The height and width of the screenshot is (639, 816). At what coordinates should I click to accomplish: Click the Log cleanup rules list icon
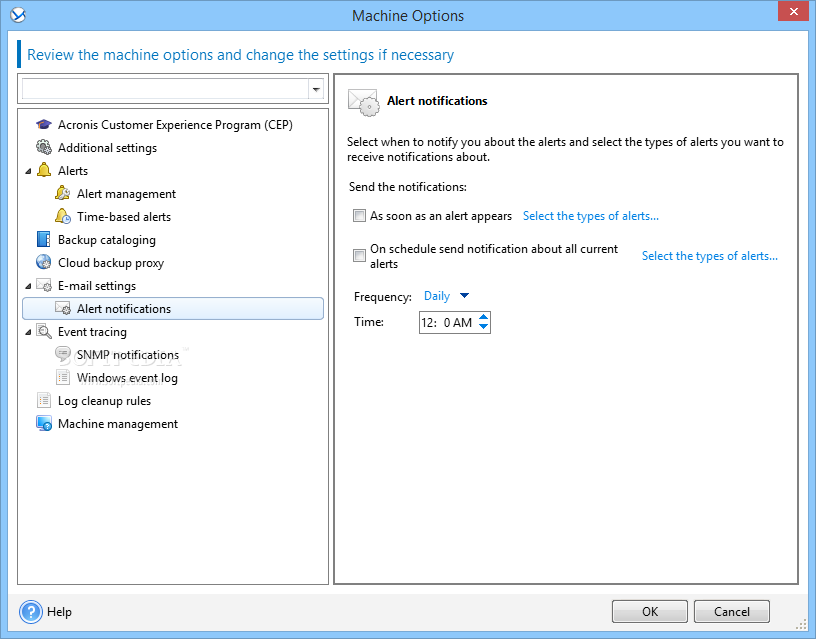tap(44, 400)
